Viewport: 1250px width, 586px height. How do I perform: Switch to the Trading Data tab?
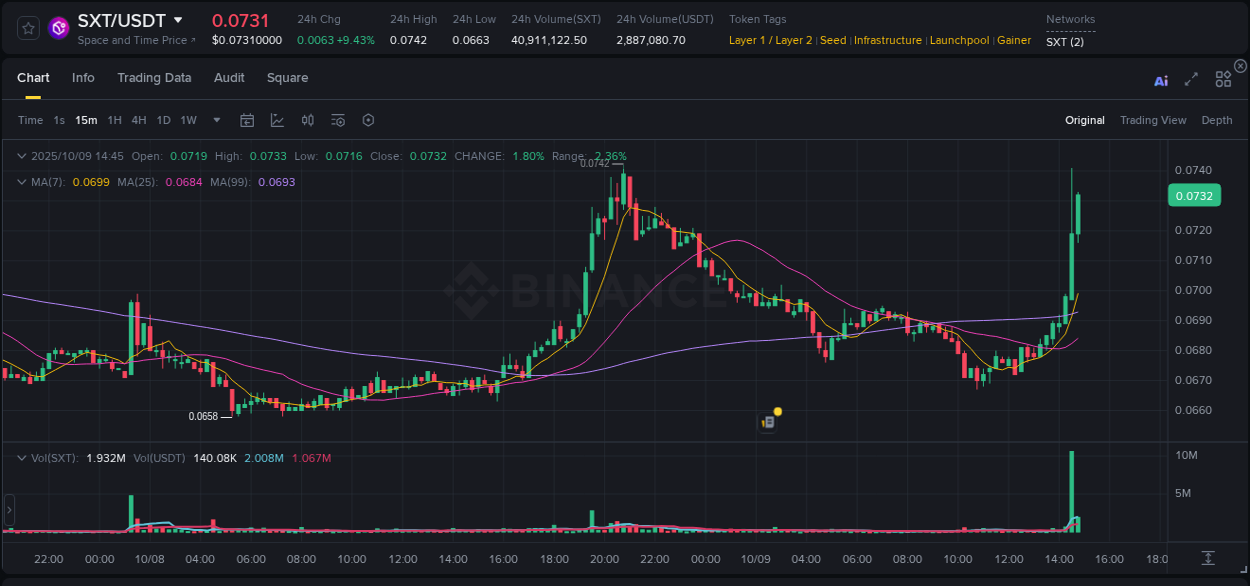pyautogui.click(x=154, y=78)
